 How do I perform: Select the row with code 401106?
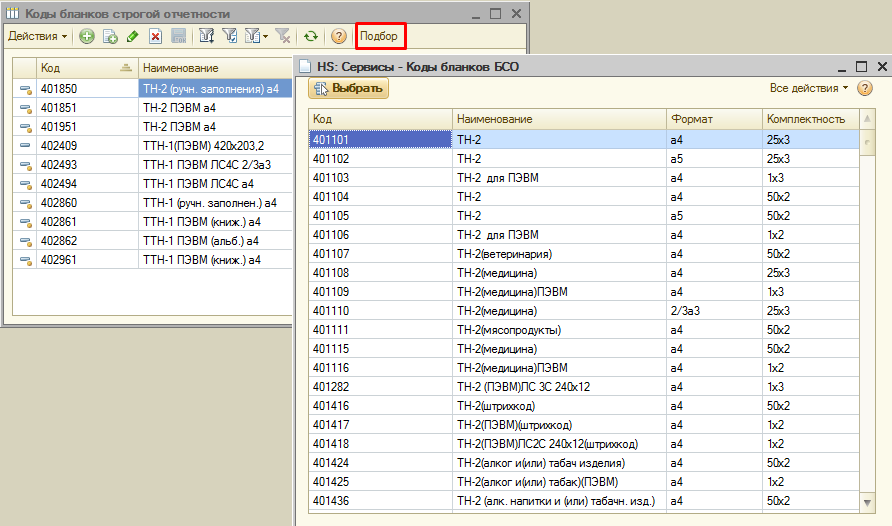click(584, 234)
